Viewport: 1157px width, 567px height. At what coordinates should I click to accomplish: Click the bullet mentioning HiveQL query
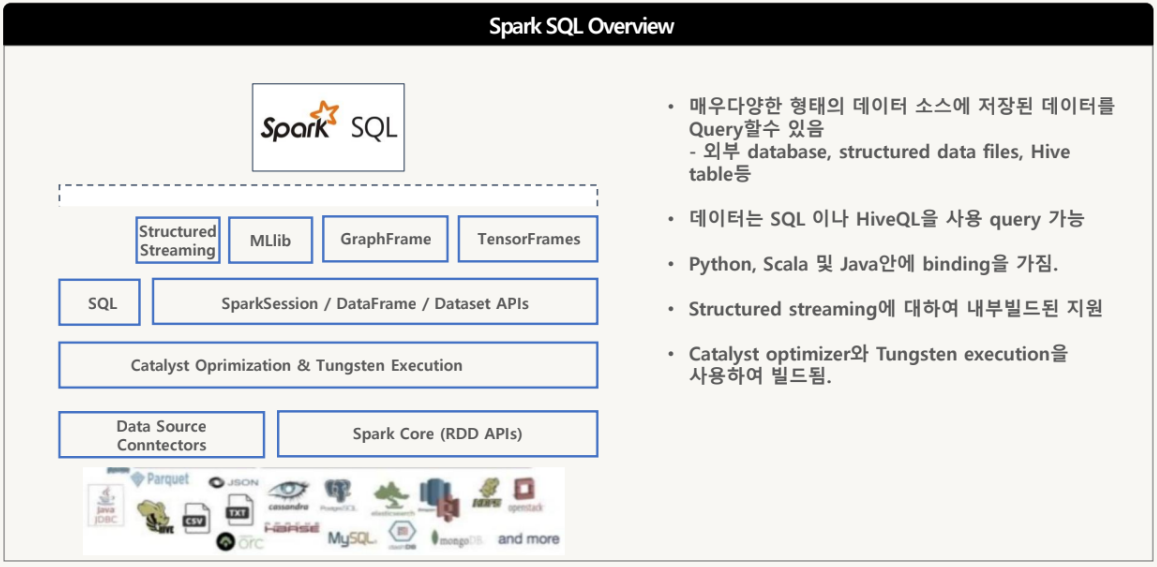(888, 220)
